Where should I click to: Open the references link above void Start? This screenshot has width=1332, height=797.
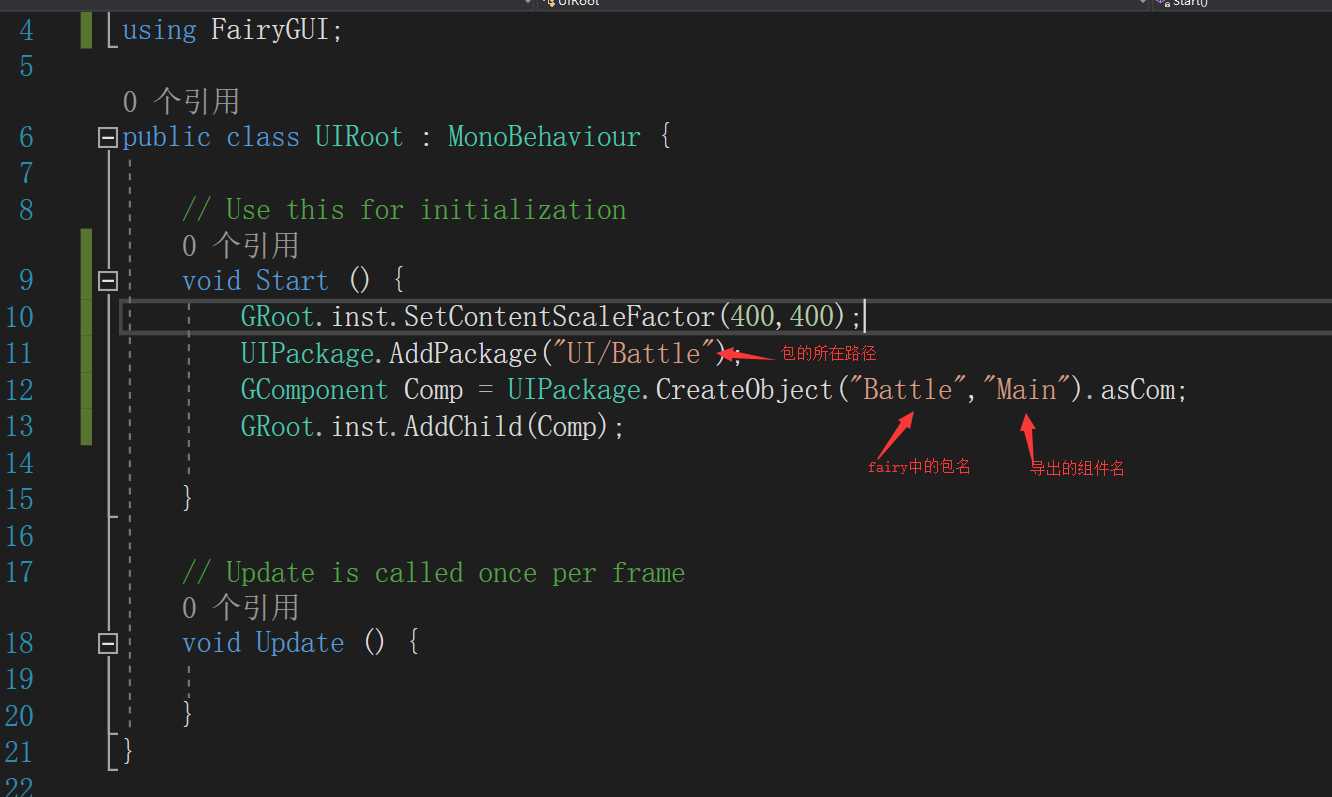click(x=240, y=245)
